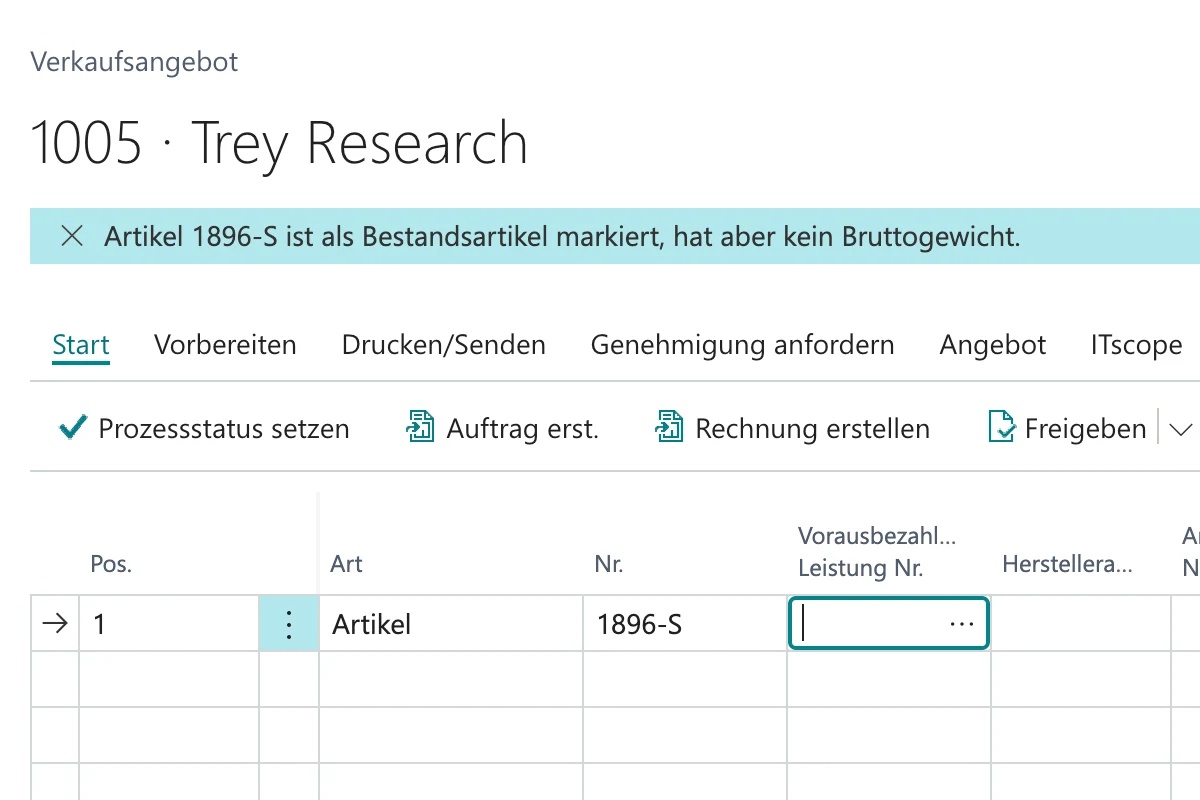Click the Freigeben document icon

[1001, 428]
